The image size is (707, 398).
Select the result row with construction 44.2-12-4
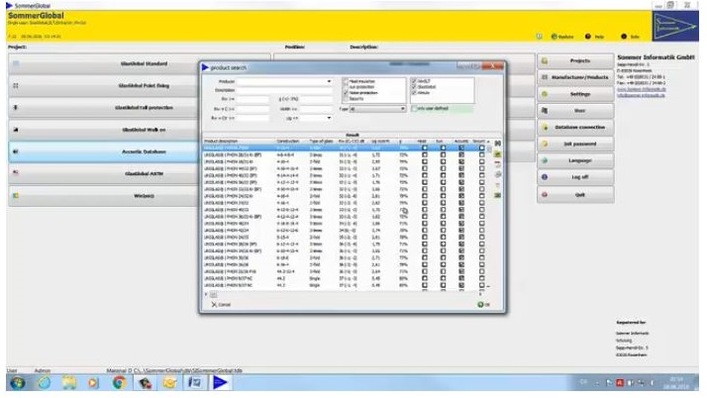[345, 272]
